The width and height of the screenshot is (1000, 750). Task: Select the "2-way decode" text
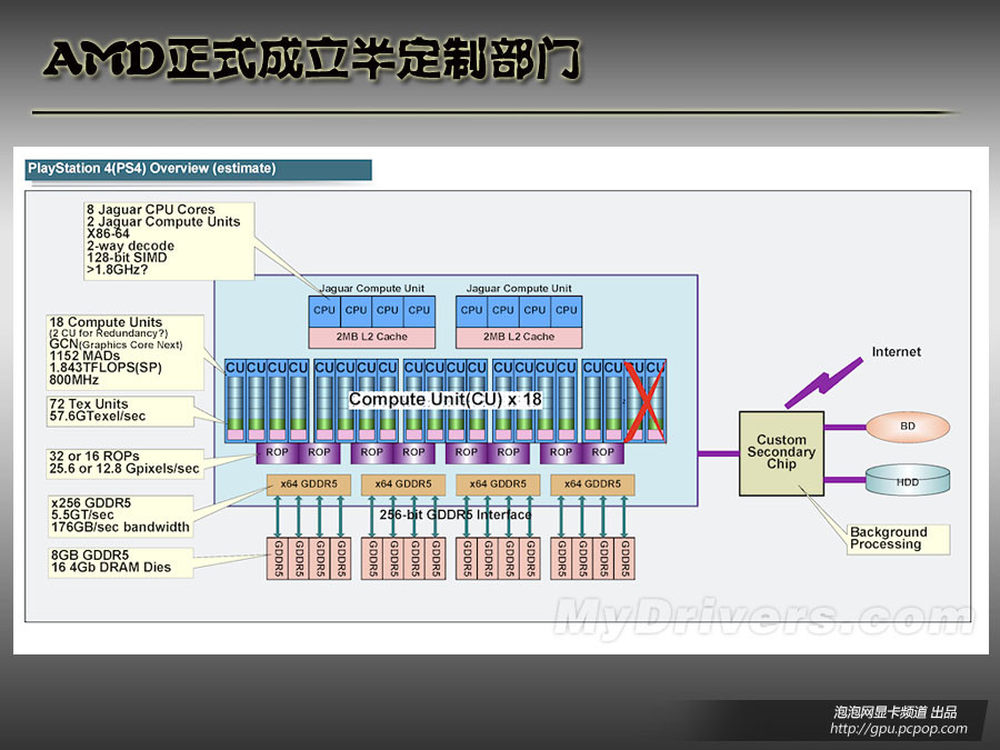point(130,246)
